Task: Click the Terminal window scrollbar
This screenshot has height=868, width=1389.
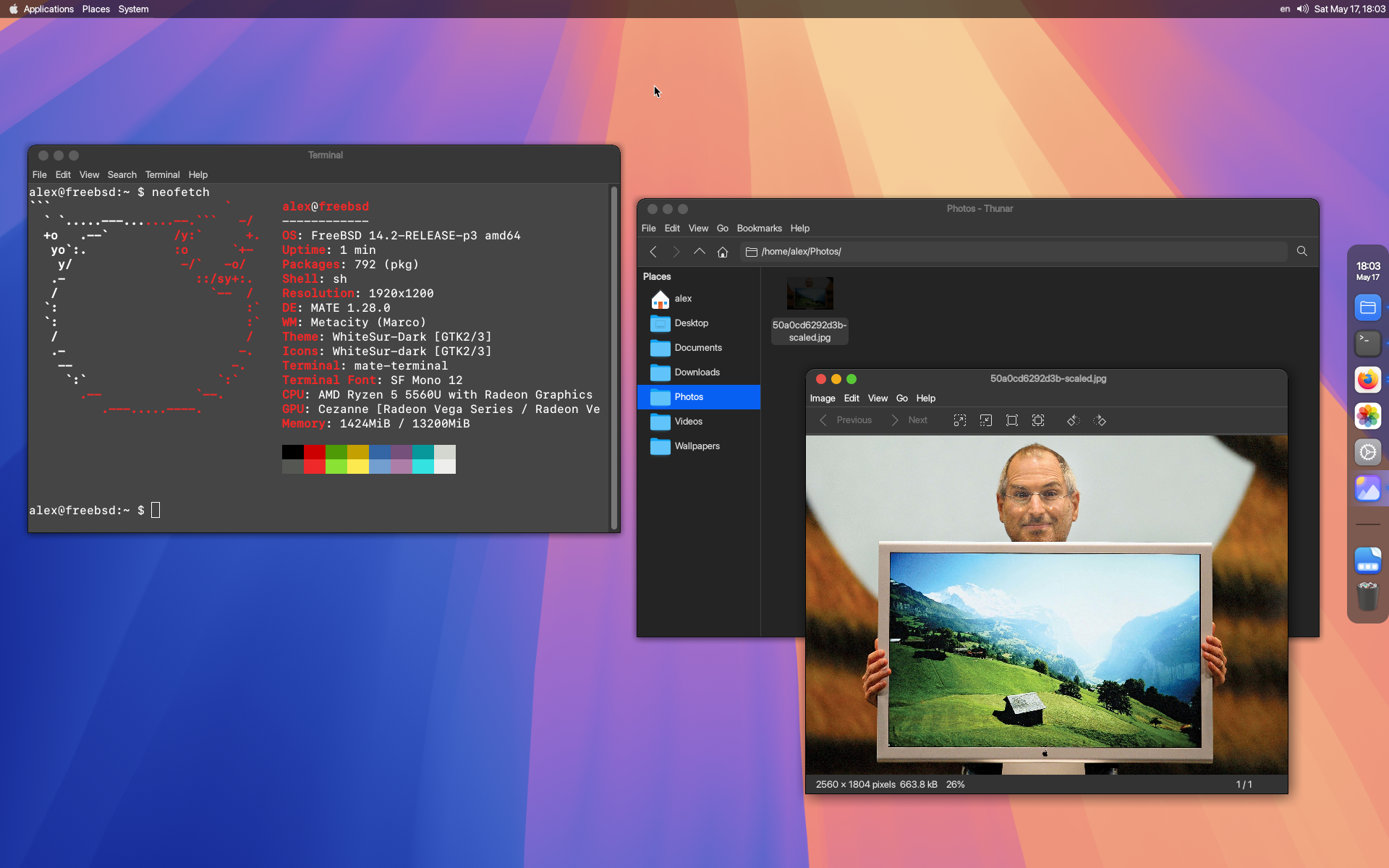Action: 614,358
